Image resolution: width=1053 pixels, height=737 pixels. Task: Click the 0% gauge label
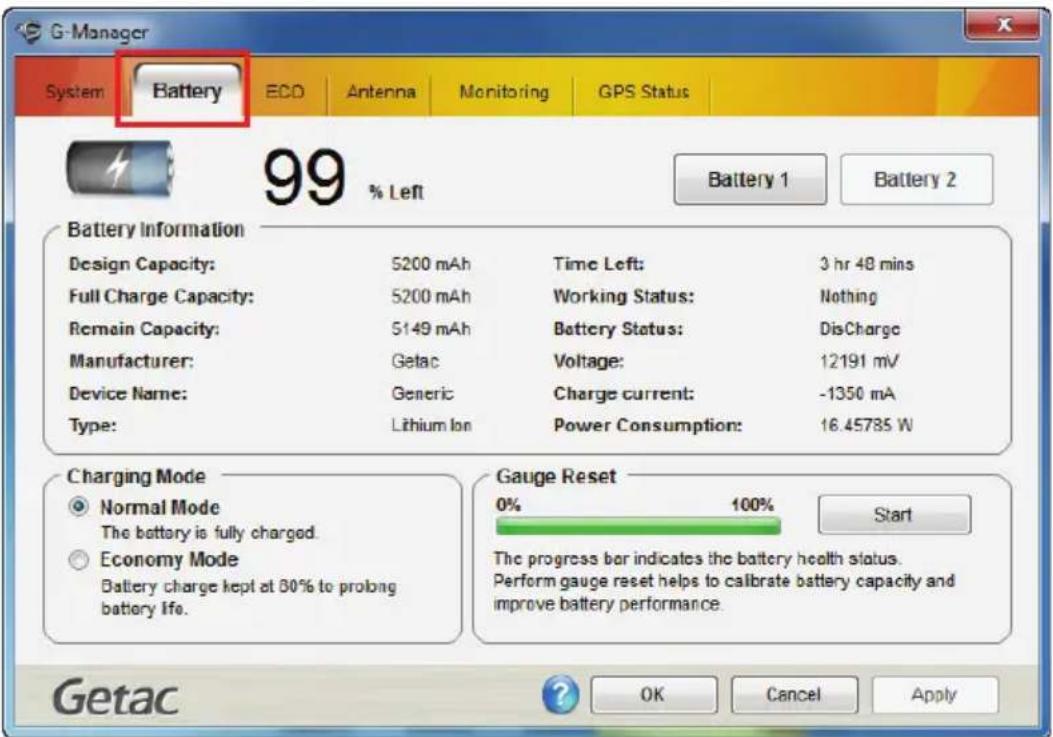tap(508, 505)
